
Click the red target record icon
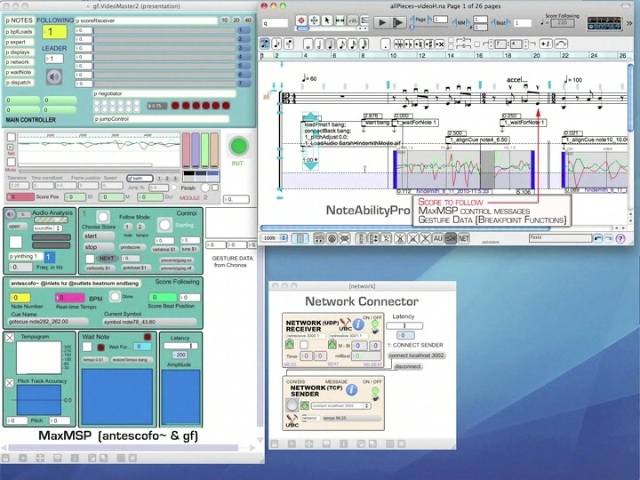tap(300, 21)
